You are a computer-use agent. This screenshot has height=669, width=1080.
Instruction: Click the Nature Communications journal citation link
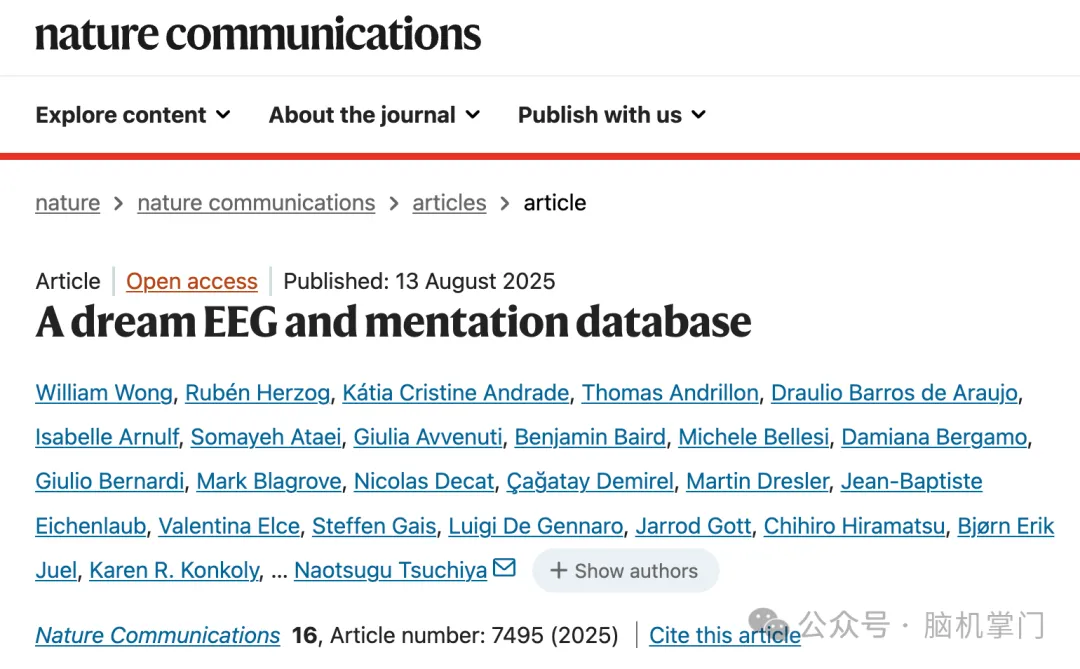click(158, 635)
